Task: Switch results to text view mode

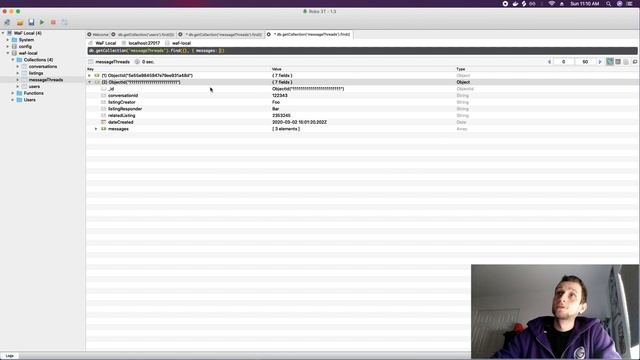Action: coord(626,62)
